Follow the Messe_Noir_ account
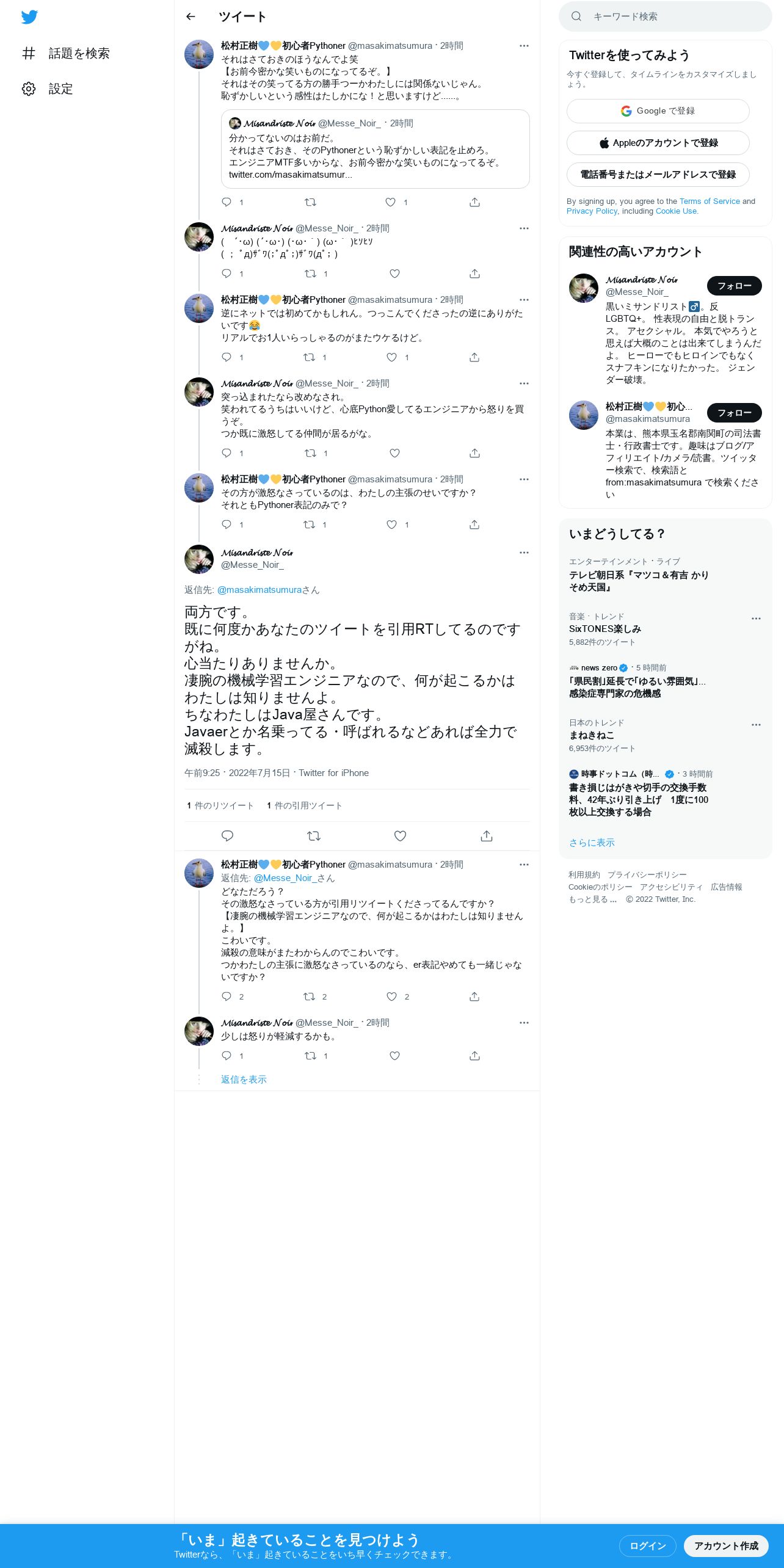The height and width of the screenshot is (1568, 784). [x=734, y=286]
